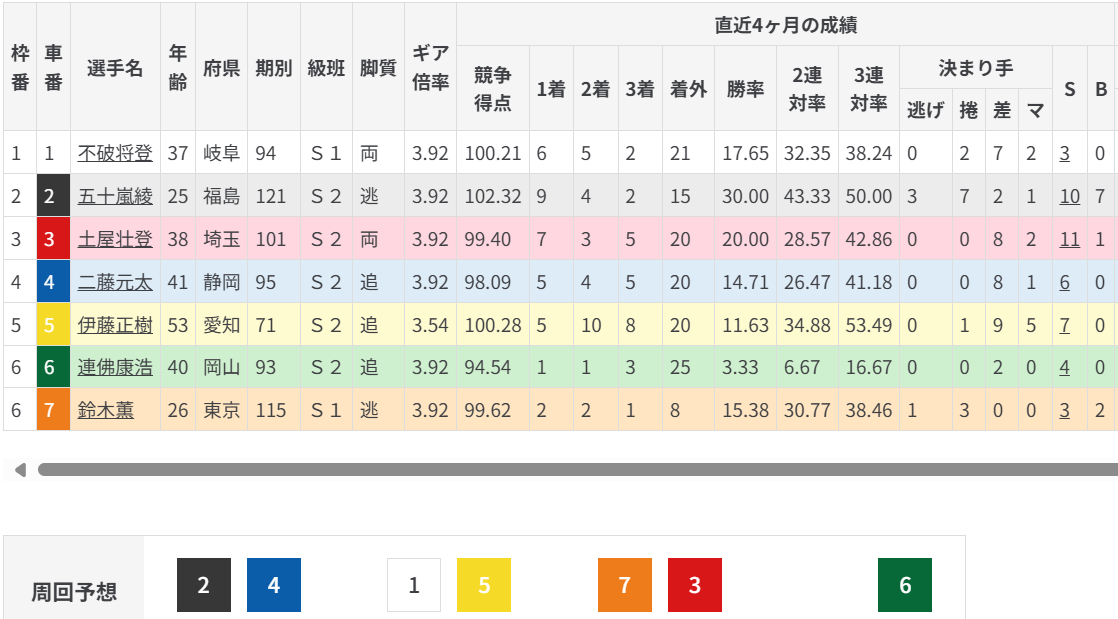Click yellow number 5 badge in lap prediction
This screenshot has width=1118, height=619.
pos(484,585)
